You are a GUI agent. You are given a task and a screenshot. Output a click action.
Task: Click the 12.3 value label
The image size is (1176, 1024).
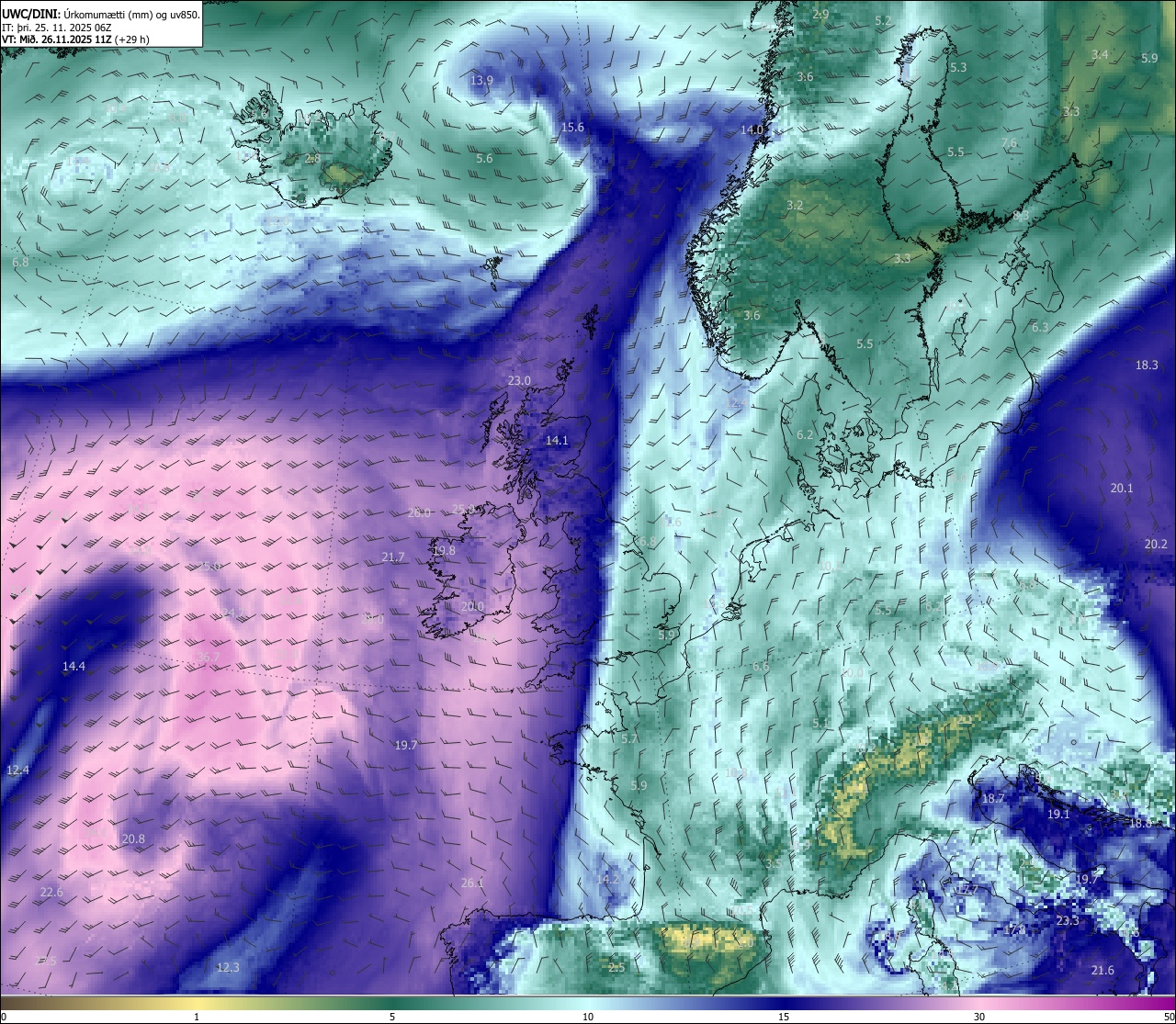228,968
